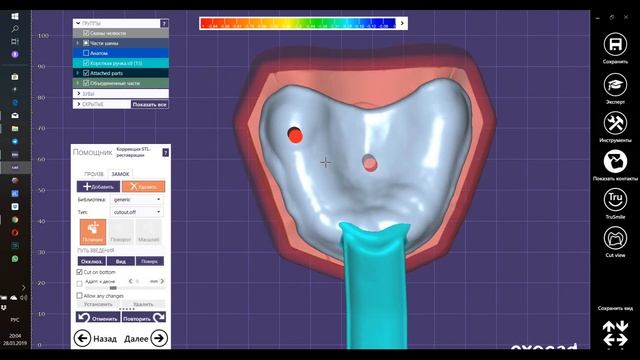Screen dimensions: 640x360
Task: Expand the Teeth (Зубы) section
Action: [x=79, y=93]
